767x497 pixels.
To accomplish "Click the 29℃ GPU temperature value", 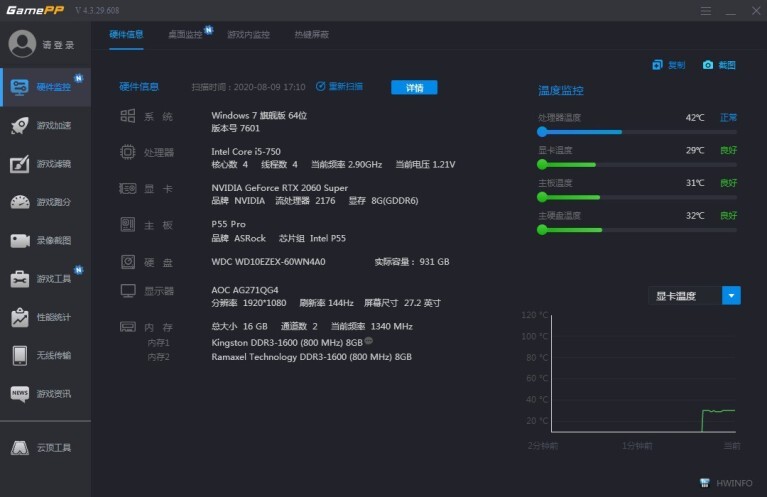I will (x=695, y=150).
